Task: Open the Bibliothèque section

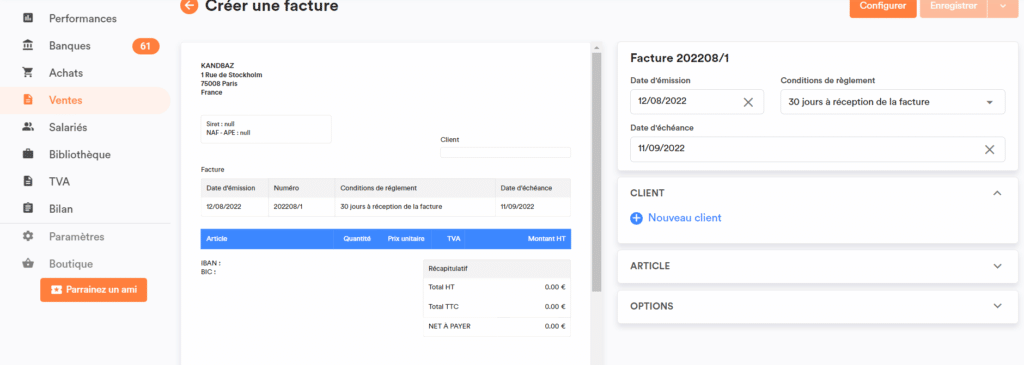Action: 80,155
